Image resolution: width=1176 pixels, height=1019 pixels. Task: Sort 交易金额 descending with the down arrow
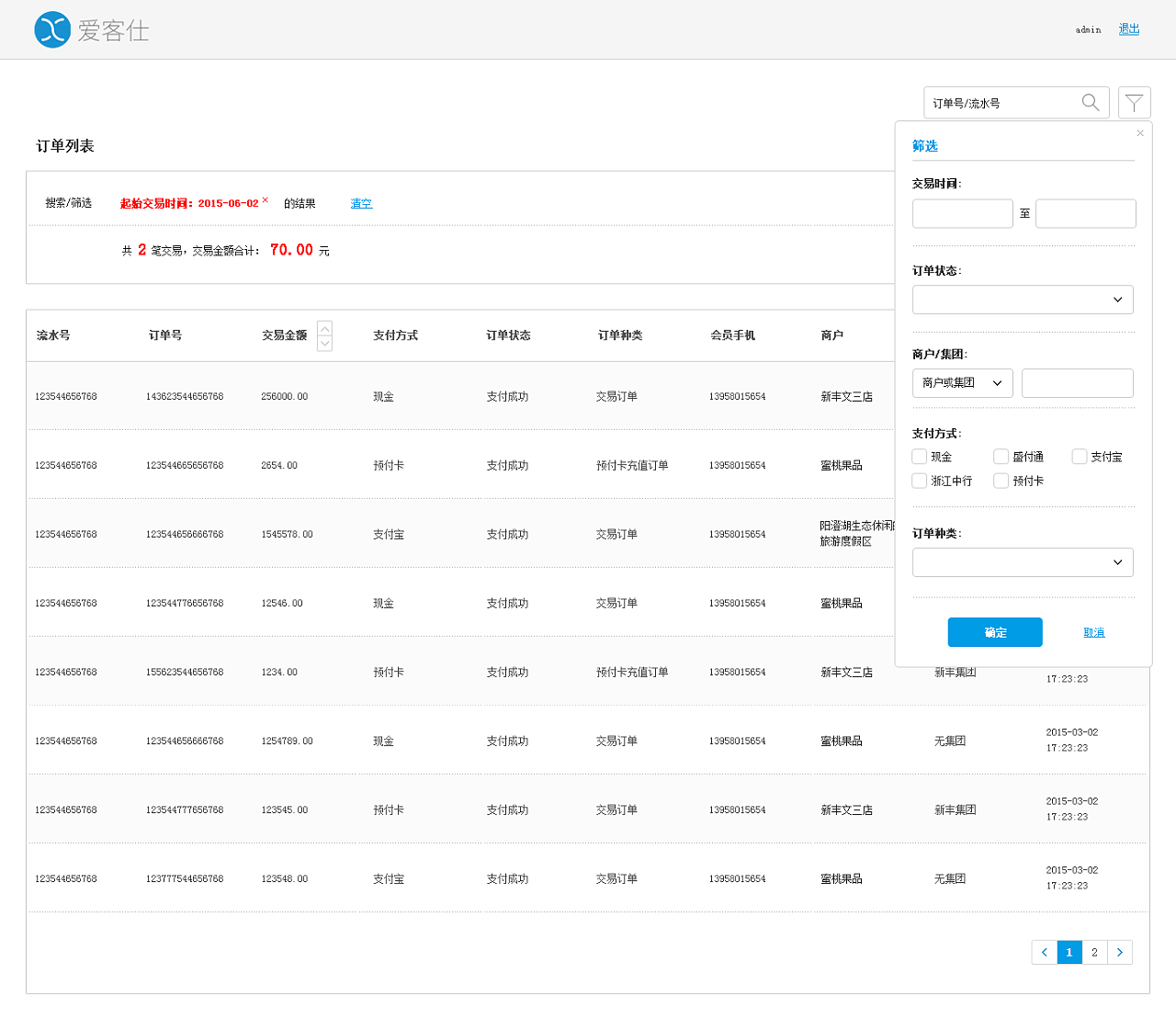324,343
